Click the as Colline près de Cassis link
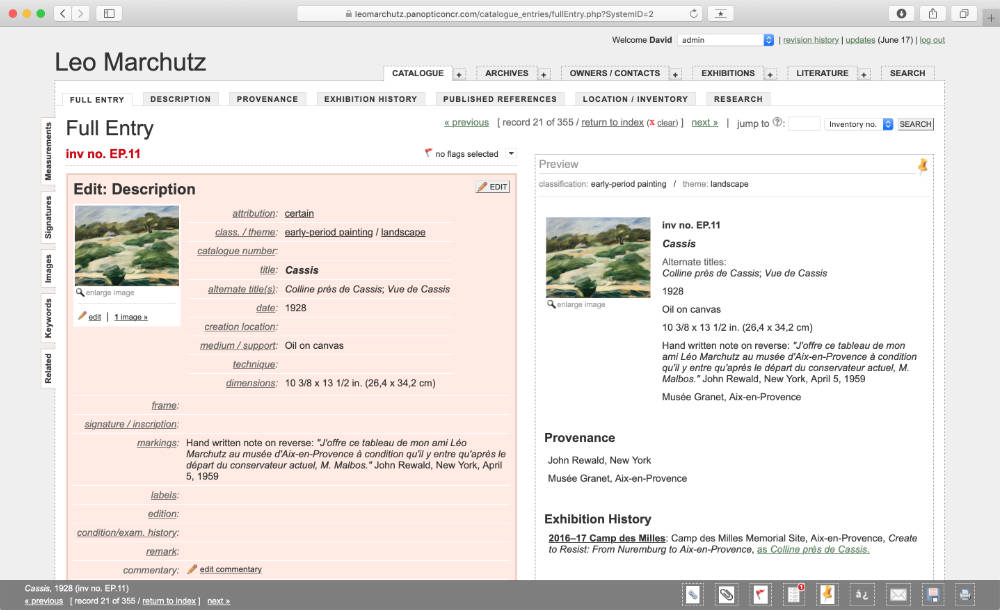1000x610 pixels. click(x=813, y=549)
